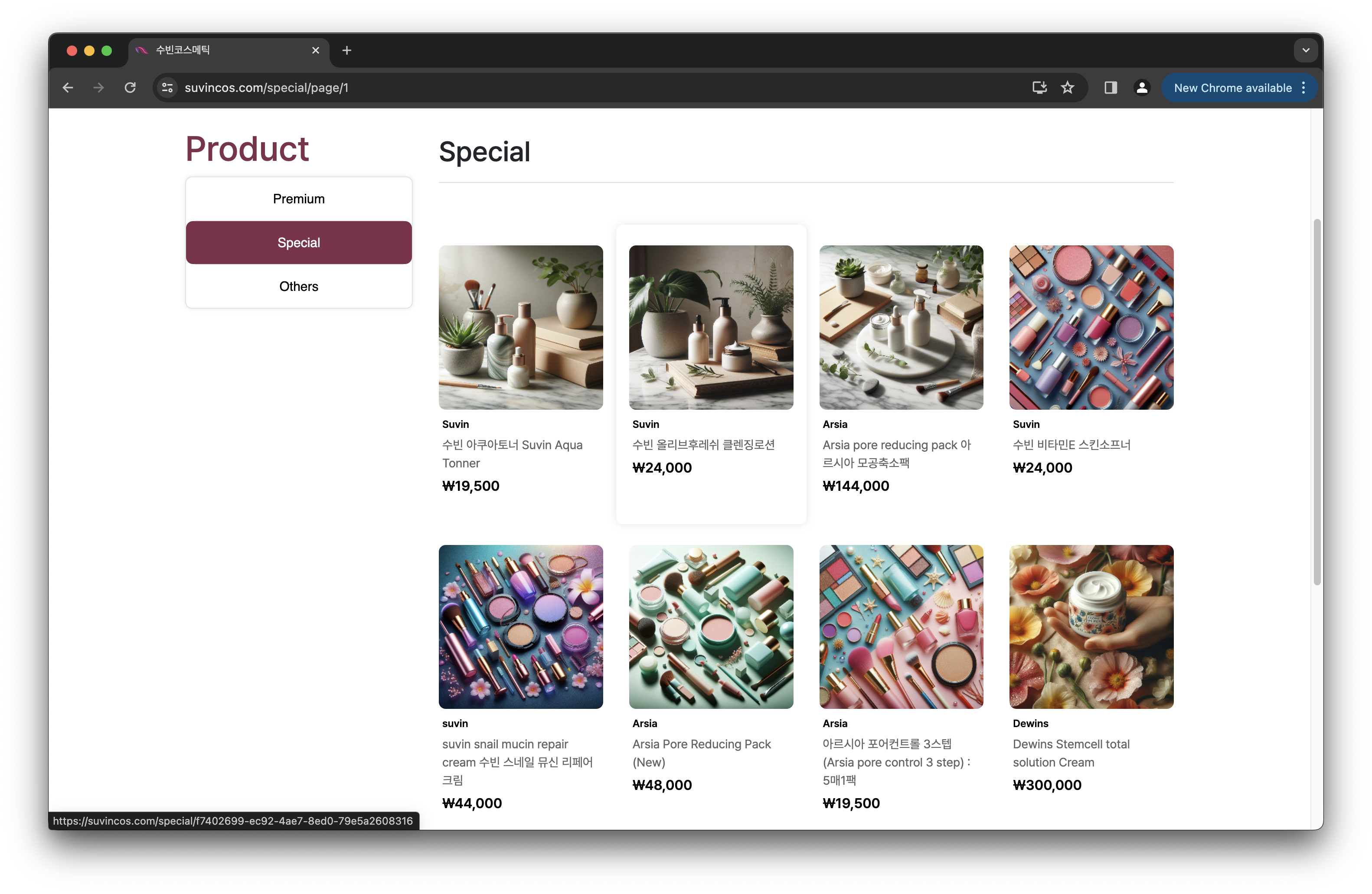Click the browser back arrow
The width and height of the screenshot is (1372, 894).
coord(68,88)
